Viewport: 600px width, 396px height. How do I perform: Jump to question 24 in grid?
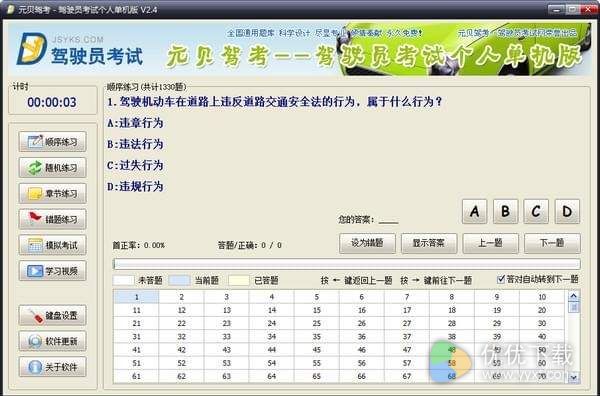tap(272, 323)
